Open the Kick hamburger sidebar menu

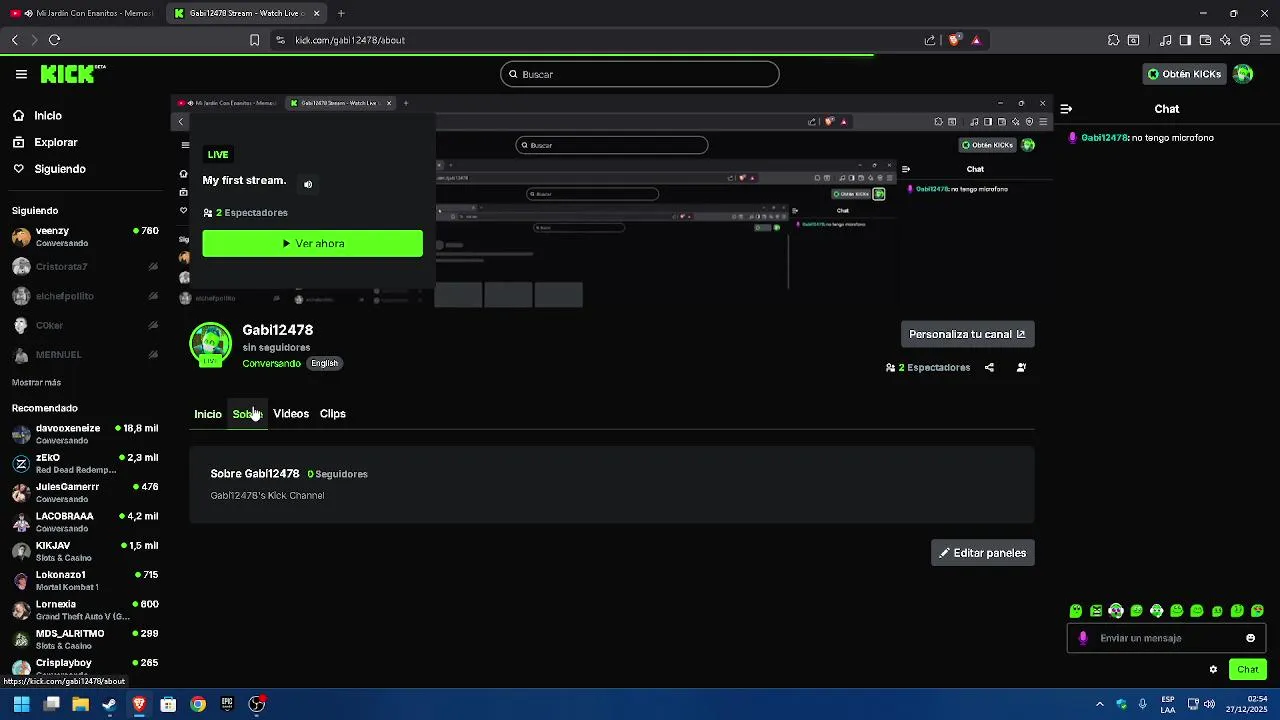pyautogui.click(x=21, y=74)
